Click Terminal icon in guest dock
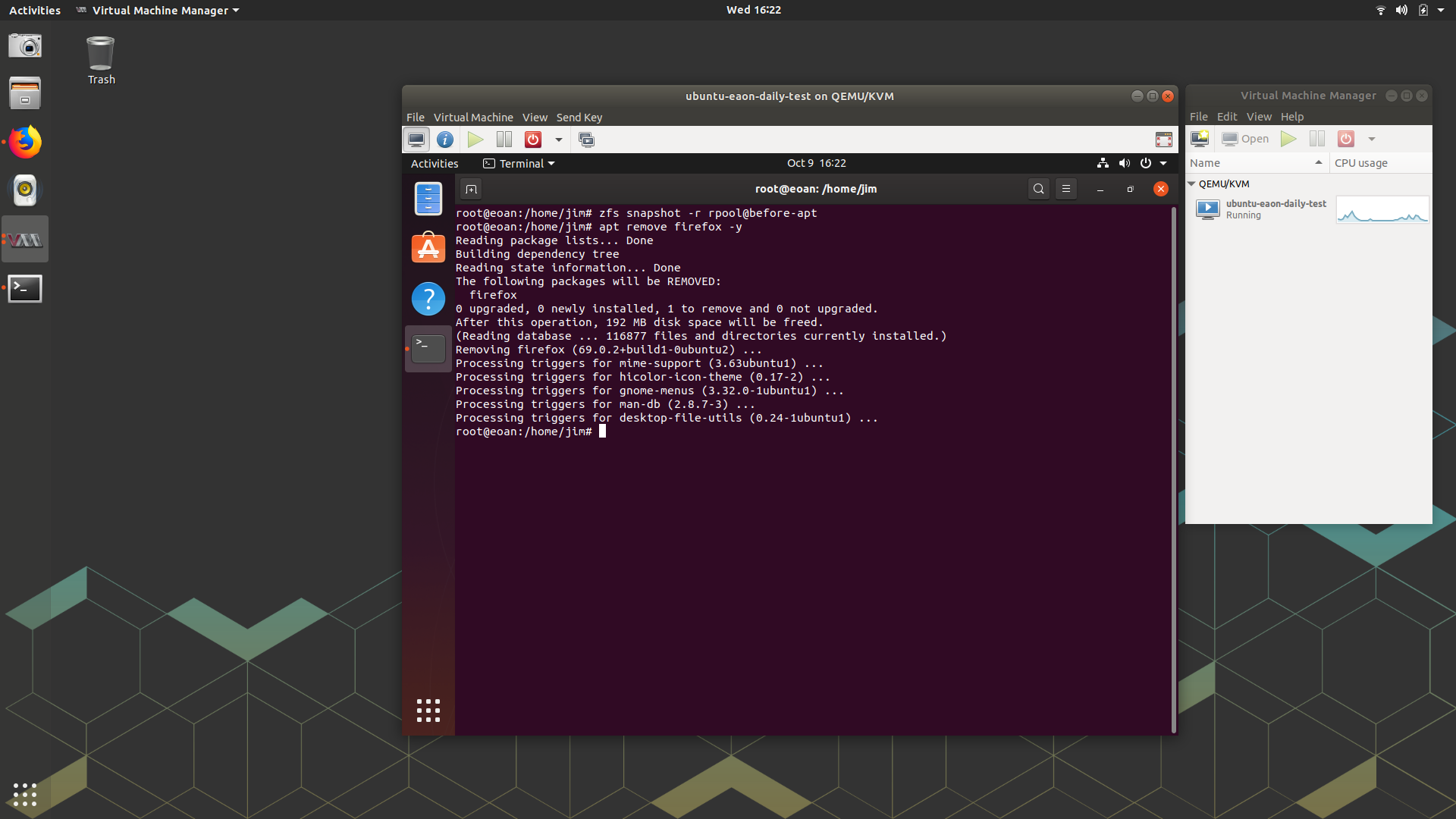Image resolution: width=1456 pixels, height=819 pixels. pyautogui.click(x=428, y=349)
